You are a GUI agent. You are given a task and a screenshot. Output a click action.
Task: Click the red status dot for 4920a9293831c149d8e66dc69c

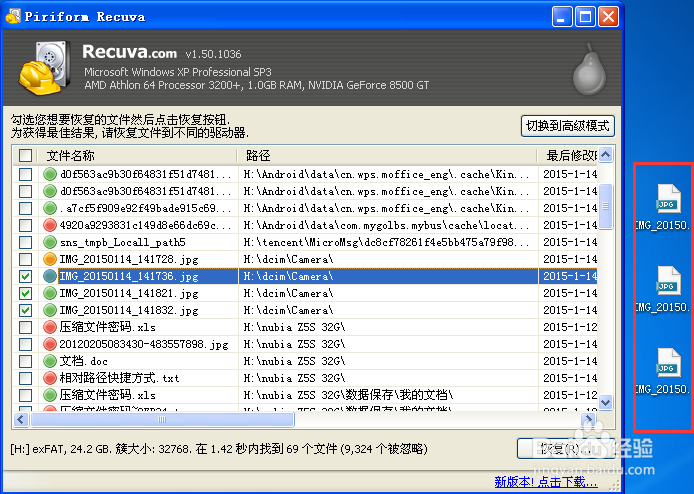click(x=50, y=225)
